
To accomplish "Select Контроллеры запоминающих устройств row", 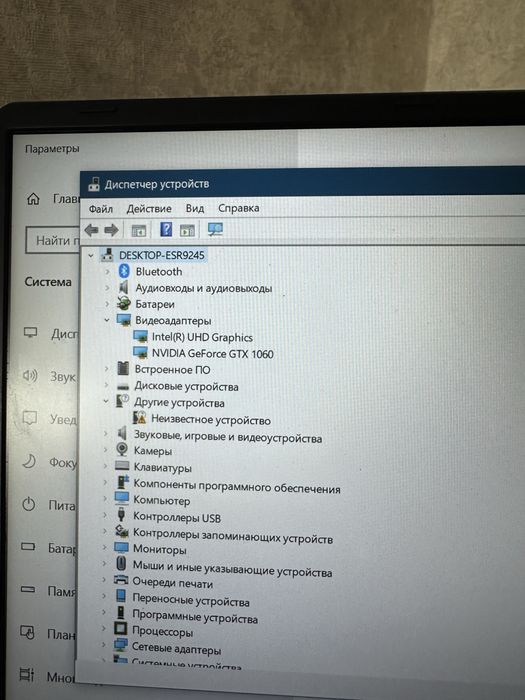I will point(233,535).
